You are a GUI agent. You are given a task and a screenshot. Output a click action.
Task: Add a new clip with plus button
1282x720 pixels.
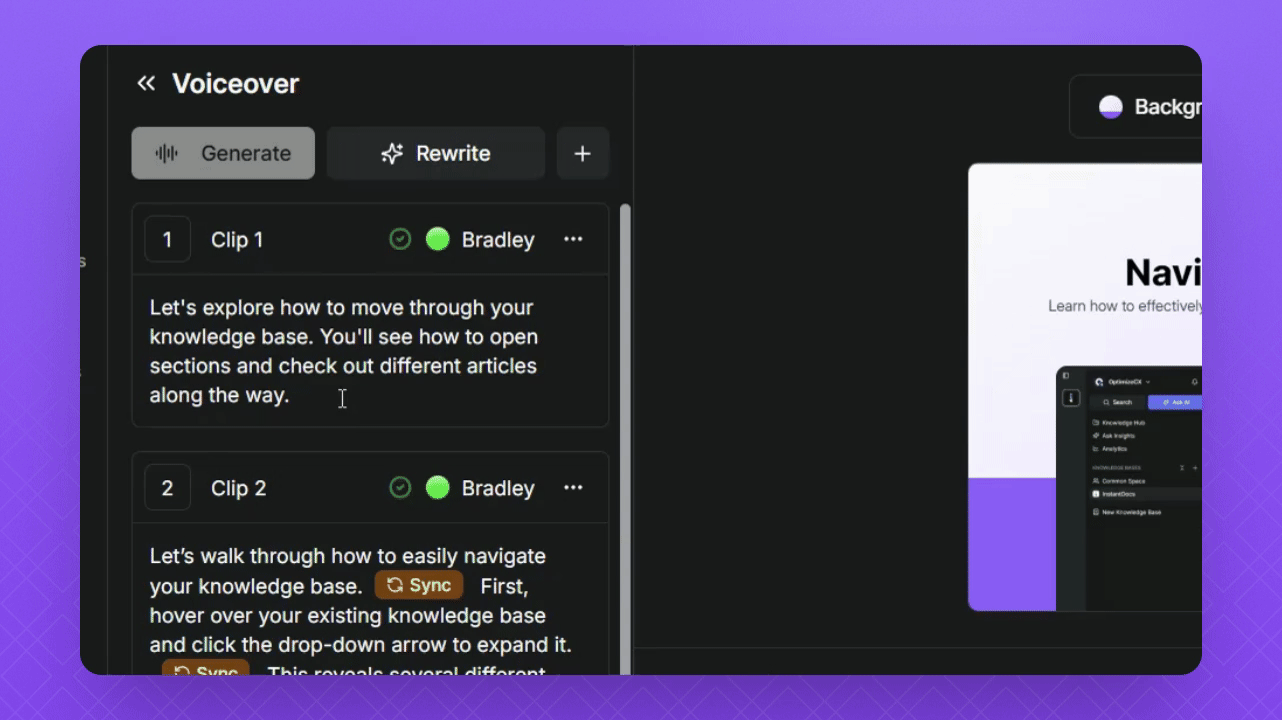pyautogui.click(x=583, y=153)
